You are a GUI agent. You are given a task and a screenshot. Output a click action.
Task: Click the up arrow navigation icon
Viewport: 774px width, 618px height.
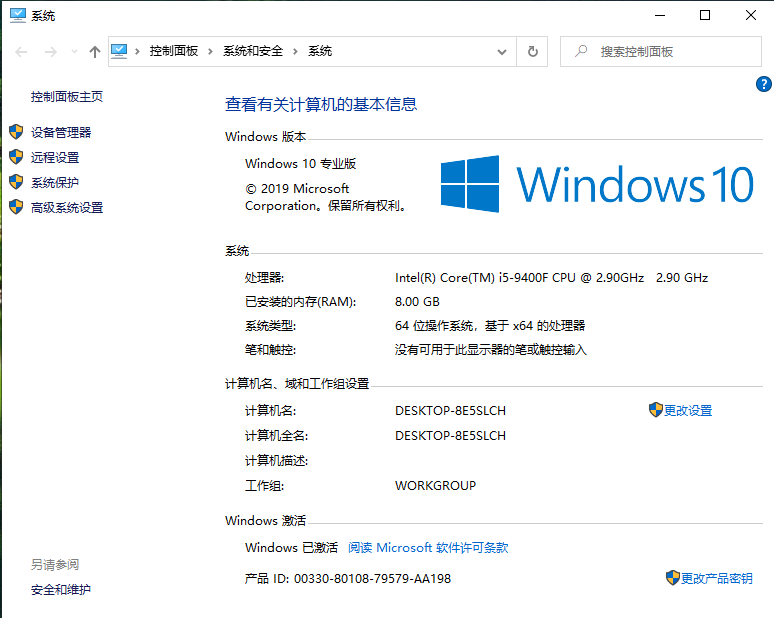95,52
